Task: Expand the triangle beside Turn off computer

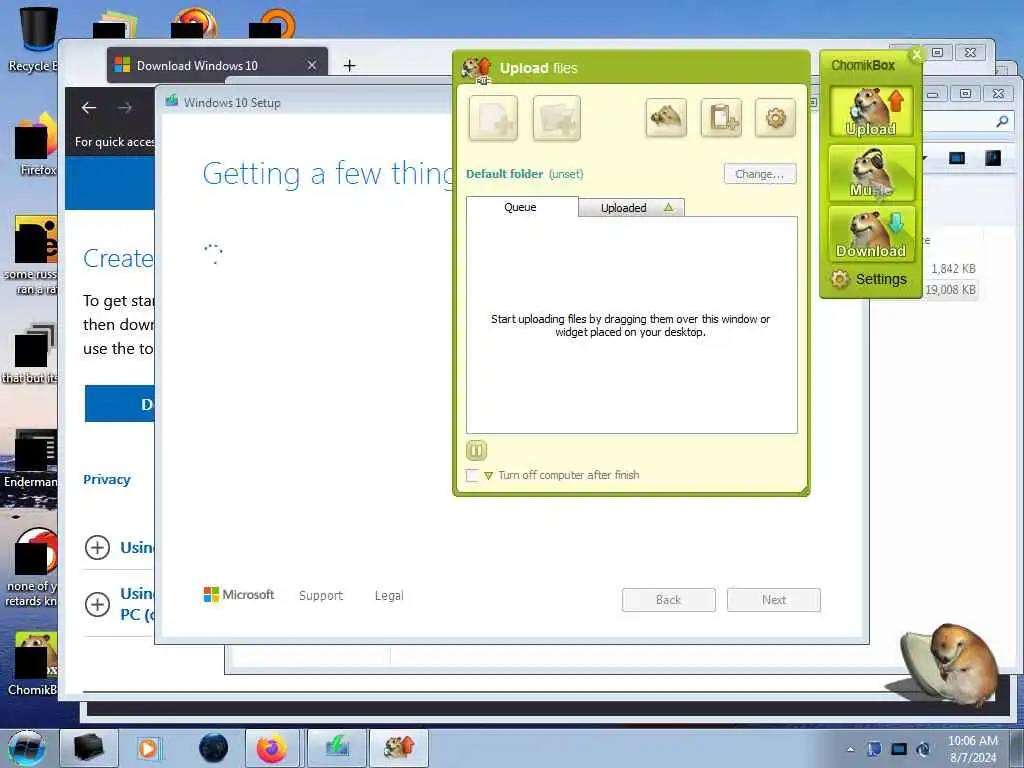Action: coord(488,476)
